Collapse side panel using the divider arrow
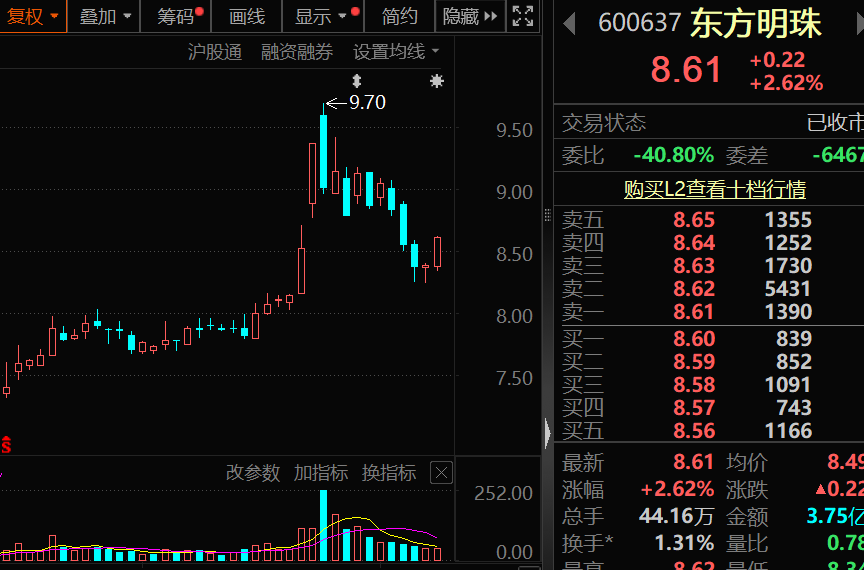 (547, 434)
